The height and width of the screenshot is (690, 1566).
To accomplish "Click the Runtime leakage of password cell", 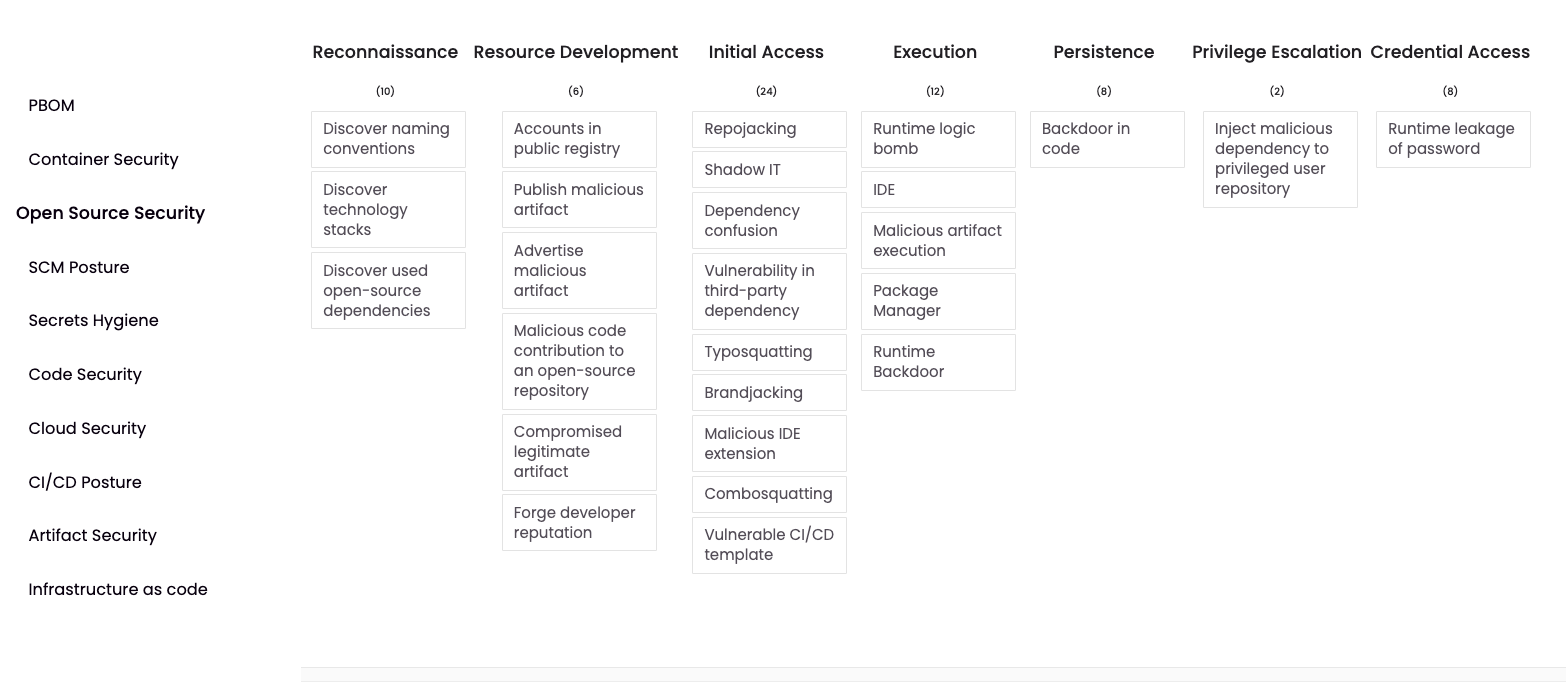I will point(1452,139).
